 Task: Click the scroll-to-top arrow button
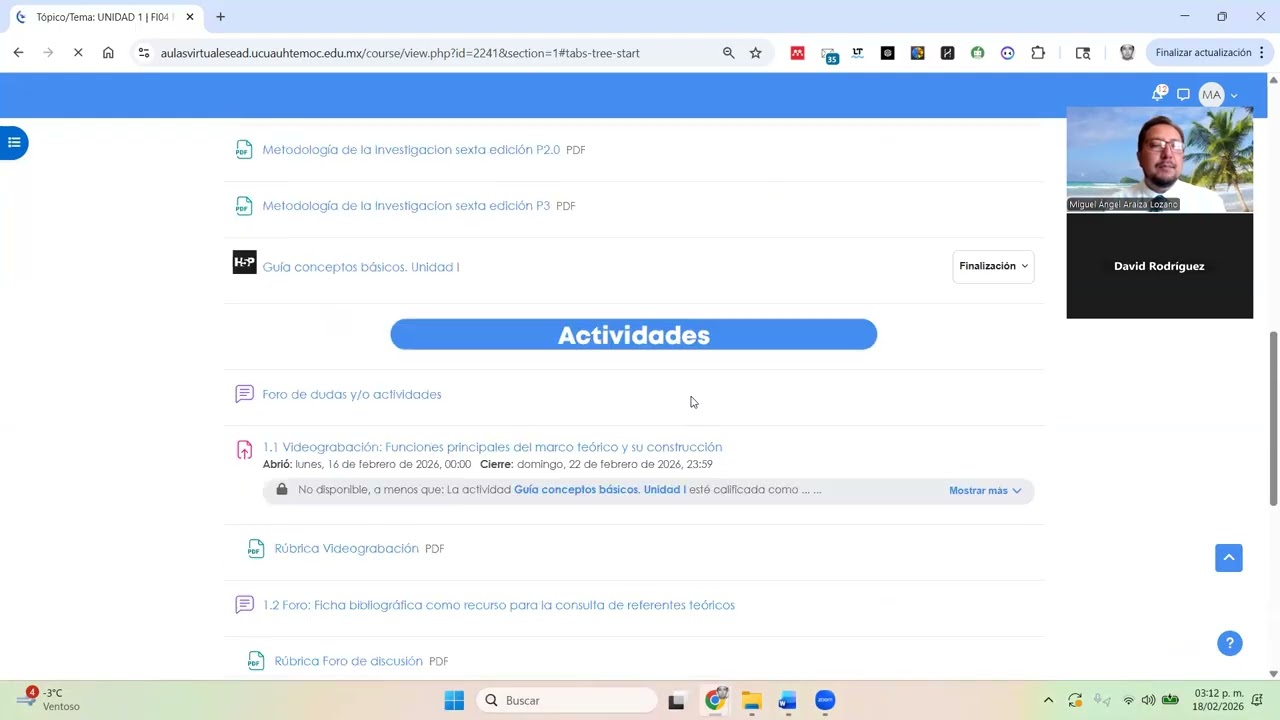click(x=1229, y=558)
